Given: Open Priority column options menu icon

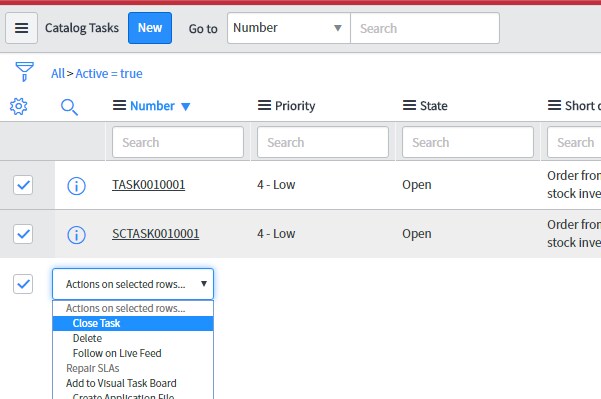Looking at the screenshot, I should 264,105.
